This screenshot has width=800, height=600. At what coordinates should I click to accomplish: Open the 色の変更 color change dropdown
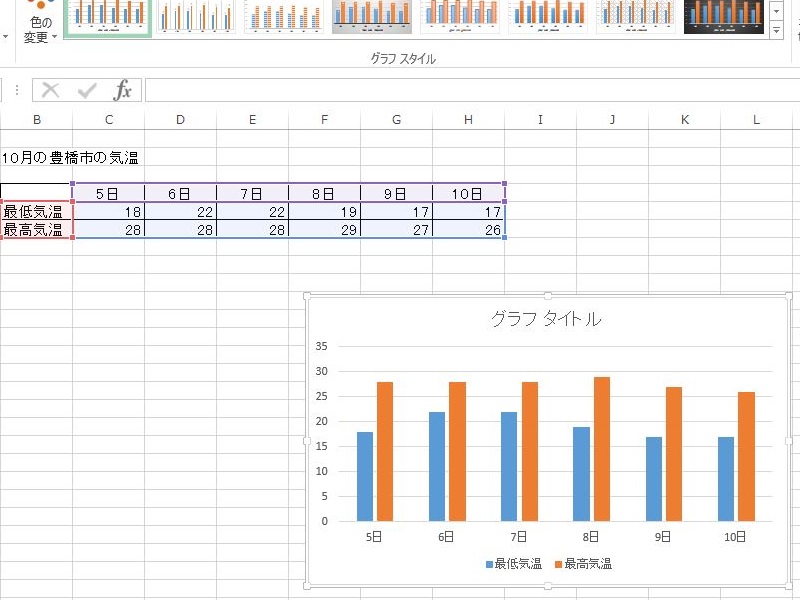(x=40, y=30)
